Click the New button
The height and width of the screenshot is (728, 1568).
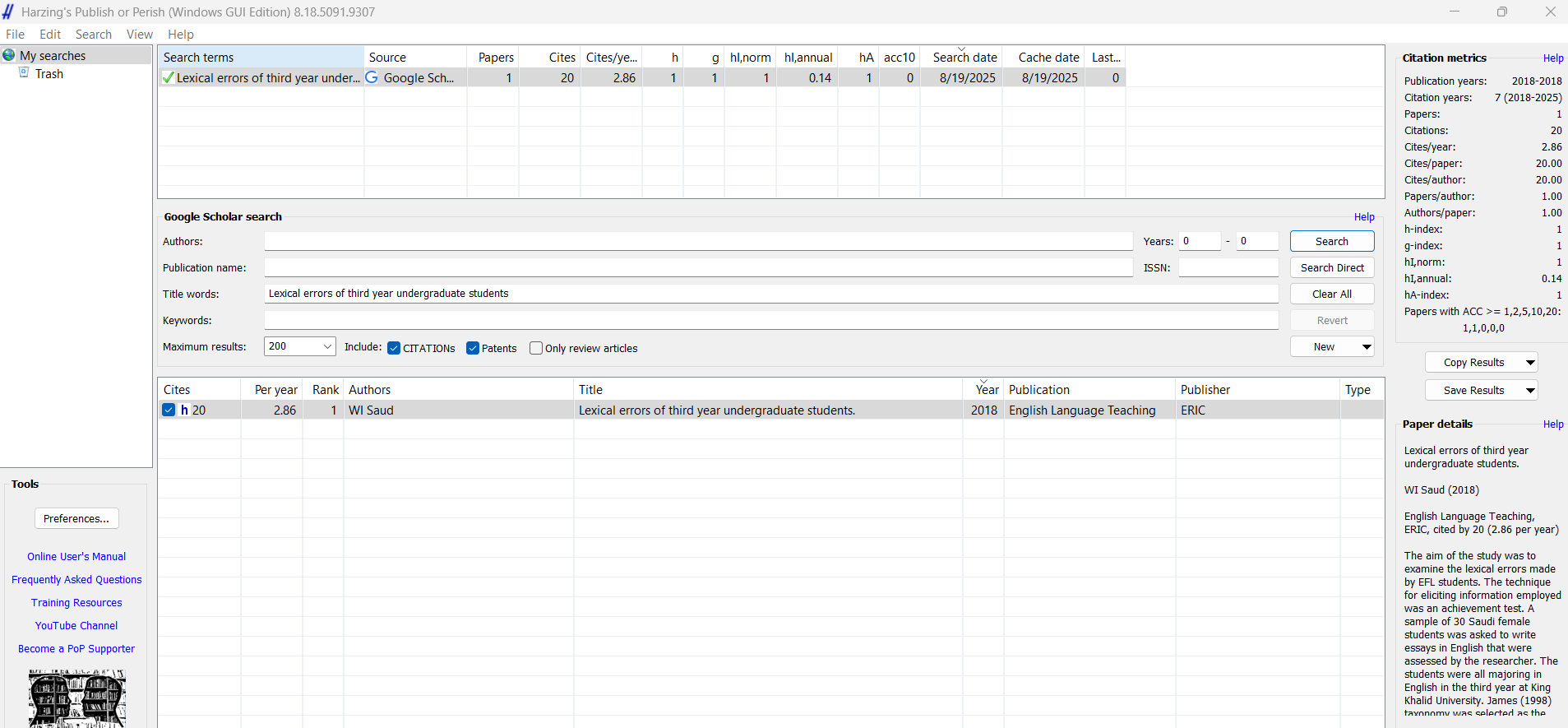click(1324, 346)
